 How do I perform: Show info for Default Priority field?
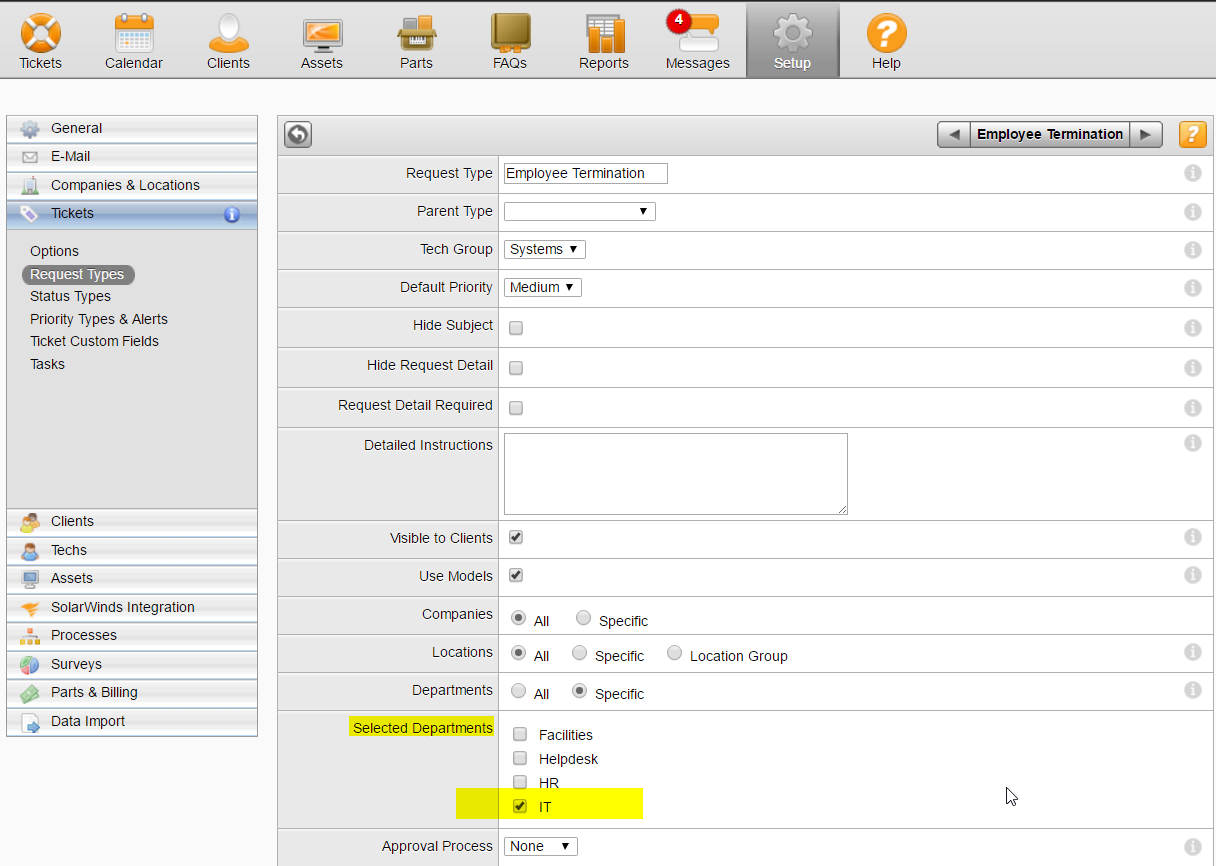pos(1192,288)
